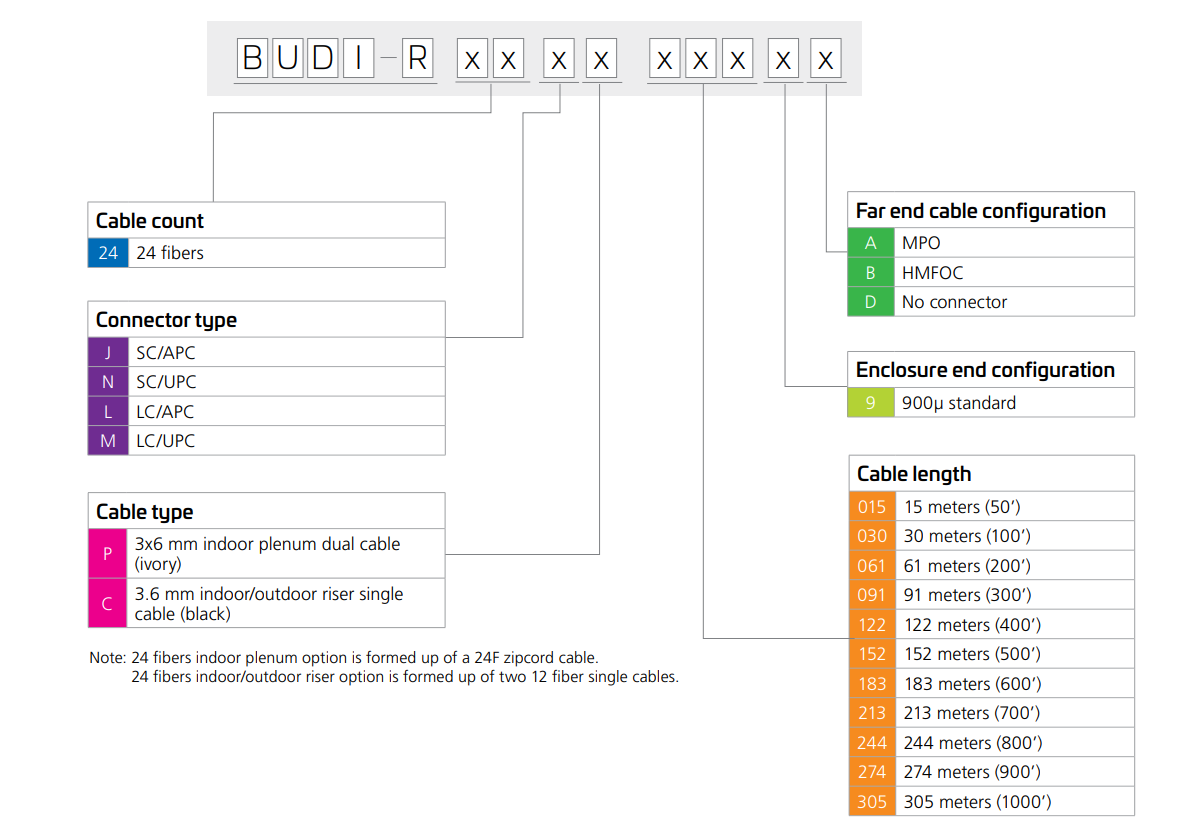
Task: Click the blue 24 cable count swatch
Action: pos(108,253)
